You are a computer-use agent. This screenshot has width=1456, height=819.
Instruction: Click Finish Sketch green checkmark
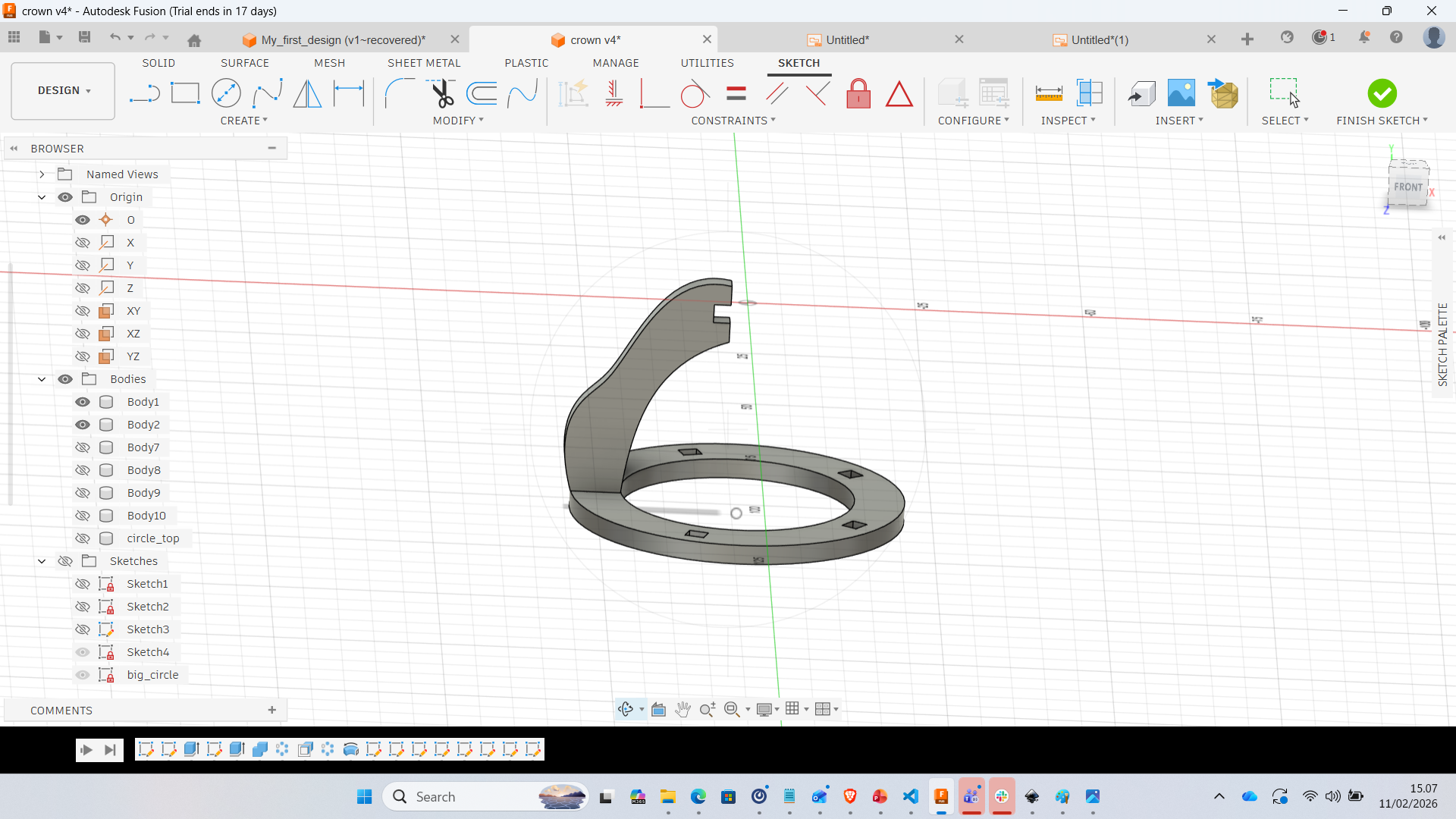(x=1382, y=94)
